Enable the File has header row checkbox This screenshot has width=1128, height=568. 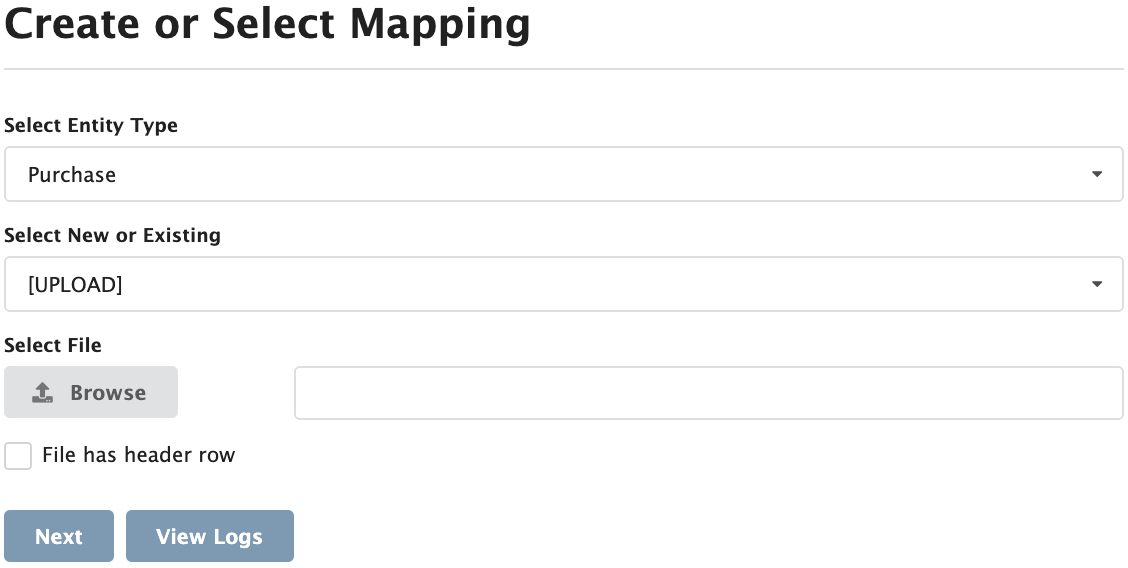click(18, 456)
